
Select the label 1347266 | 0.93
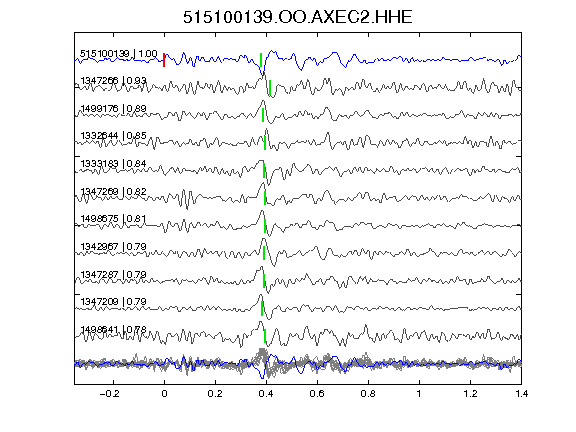click(114, 80)
